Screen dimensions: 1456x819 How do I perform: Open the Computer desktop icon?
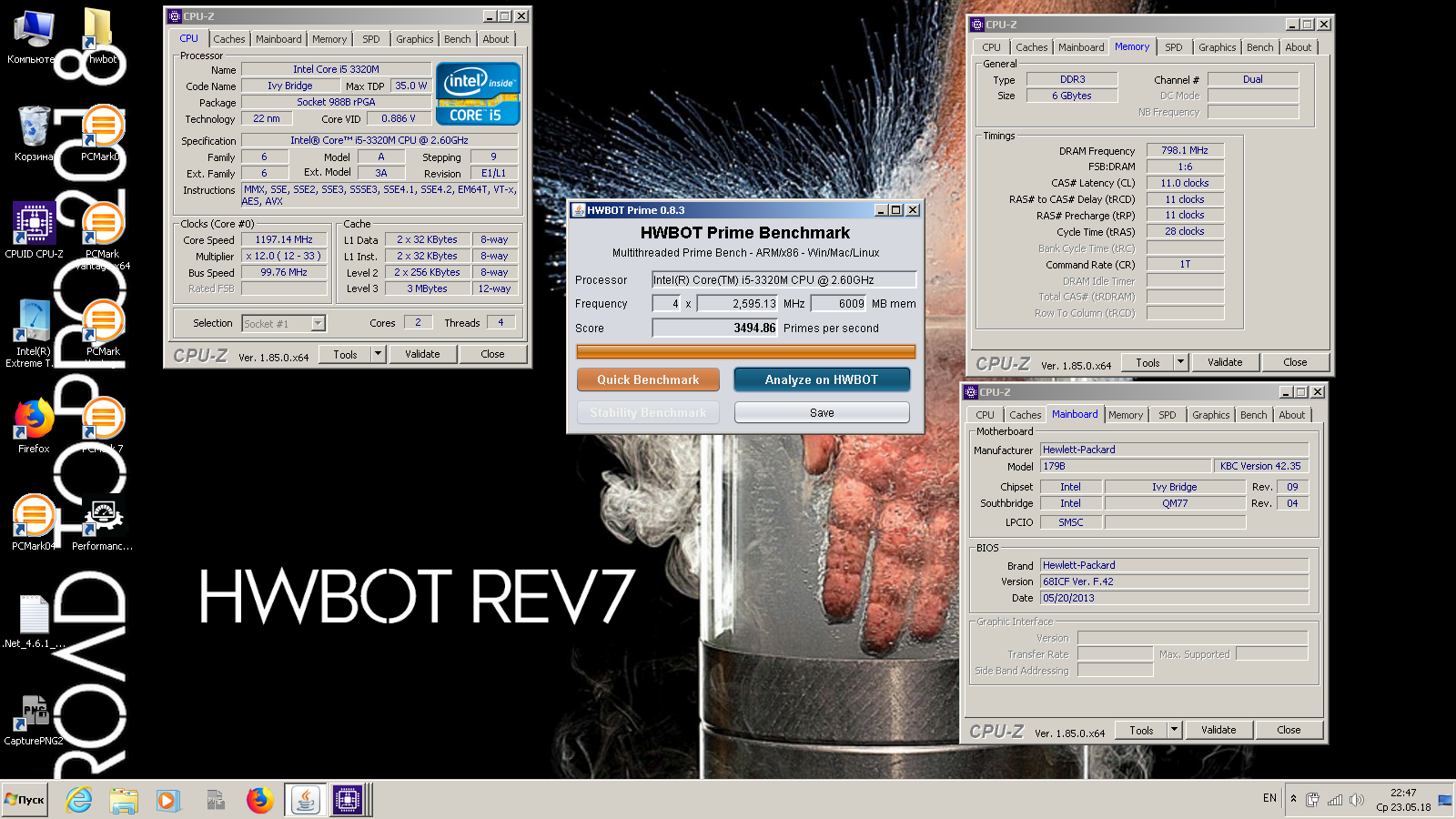tap(33, 36)
